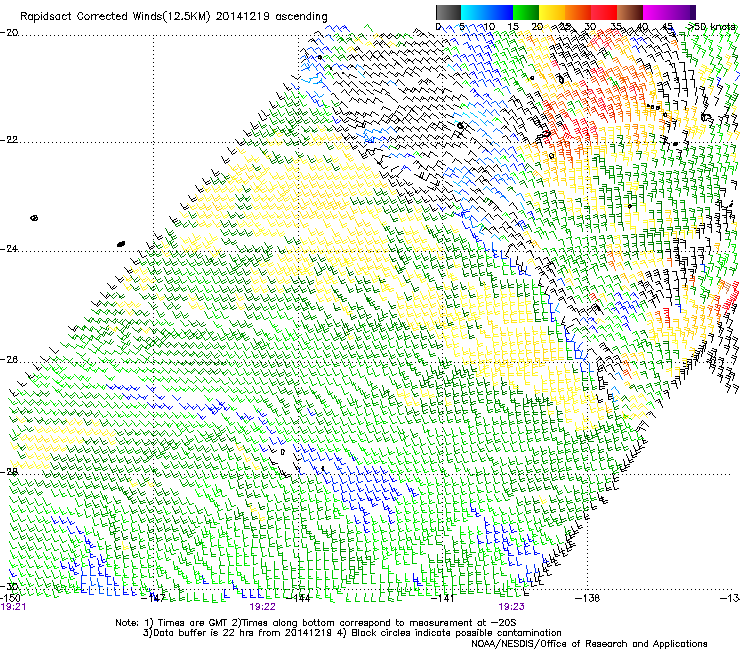
Task: Click the longitude axis label '-138'
Action: (x=587, y=598)
